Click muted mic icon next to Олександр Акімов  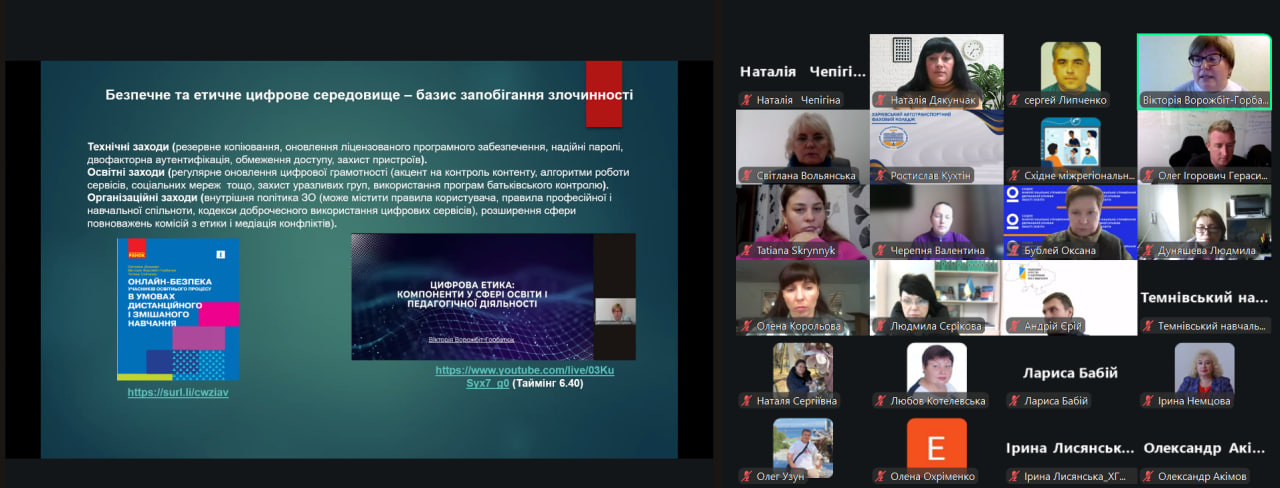(1148, 477)
